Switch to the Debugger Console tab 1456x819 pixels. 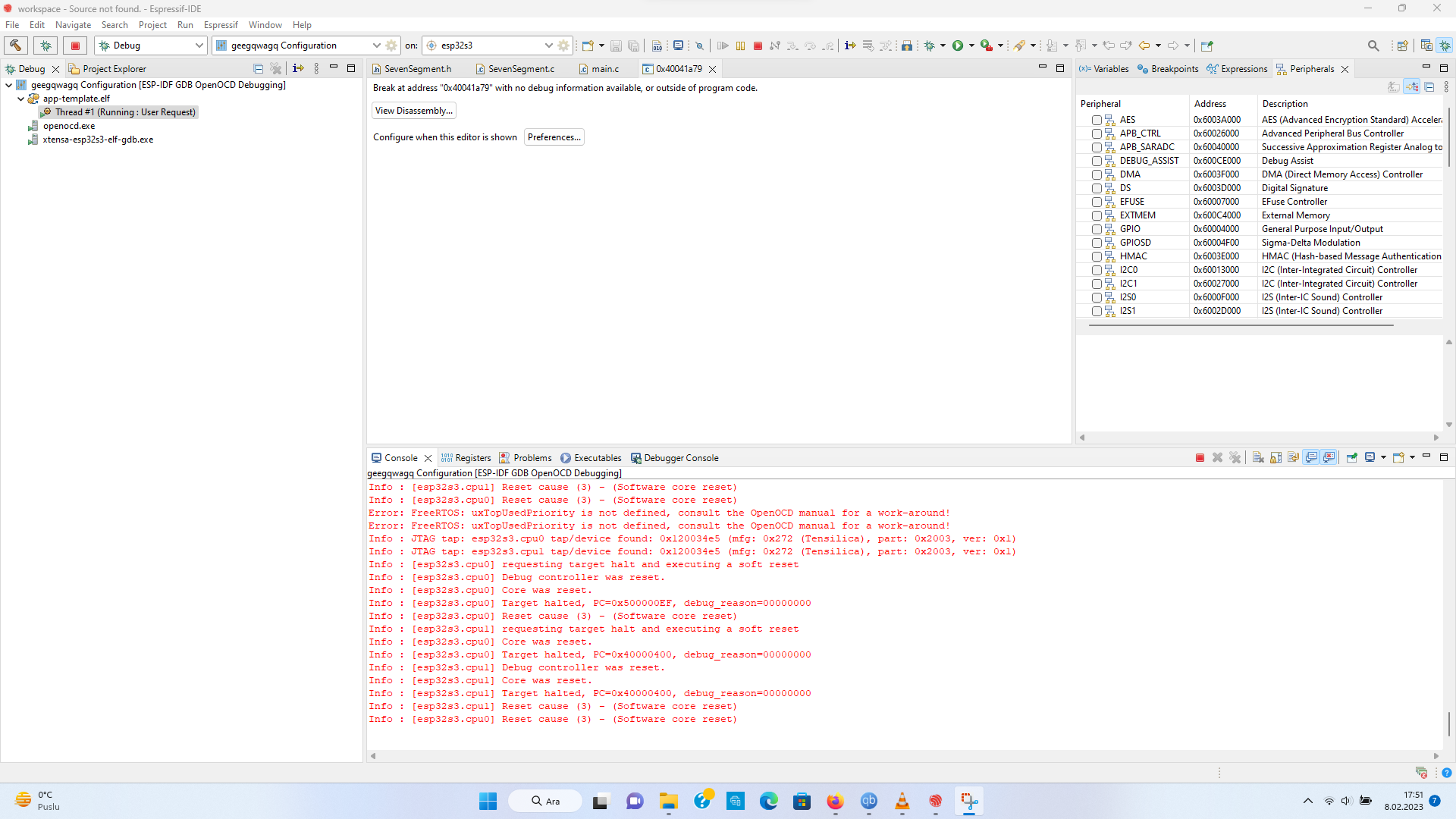675,458
